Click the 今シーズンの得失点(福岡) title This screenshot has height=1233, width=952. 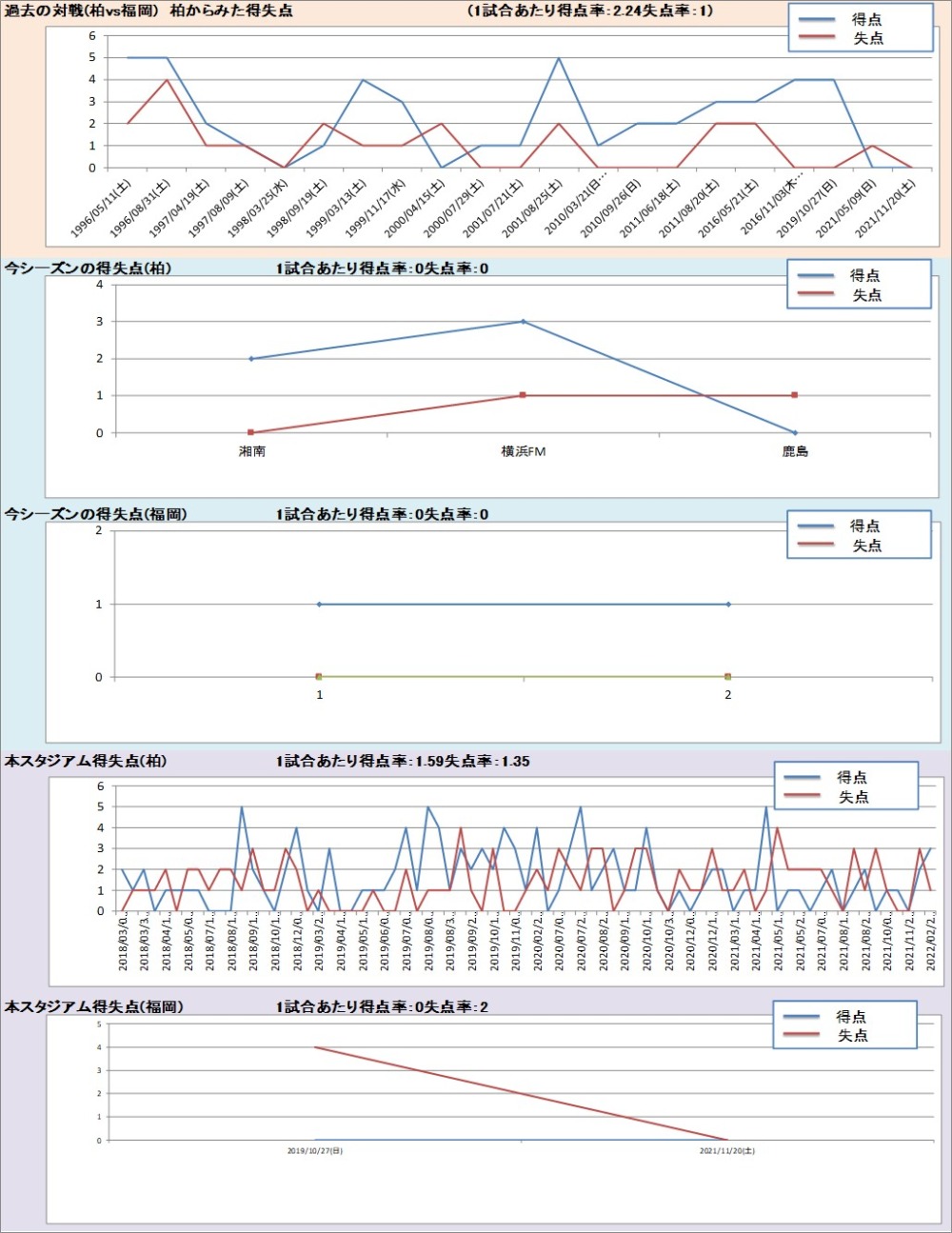coord(96,514)
